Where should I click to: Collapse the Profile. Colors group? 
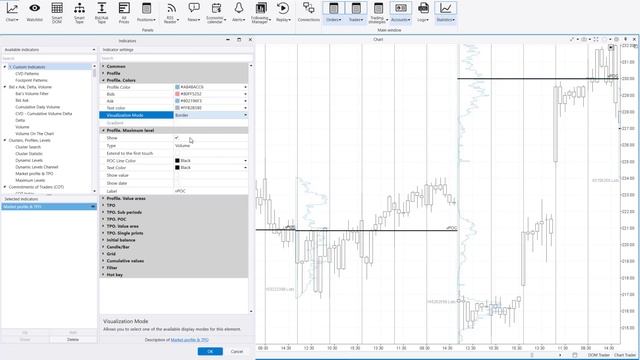click(x=103, y=80)
